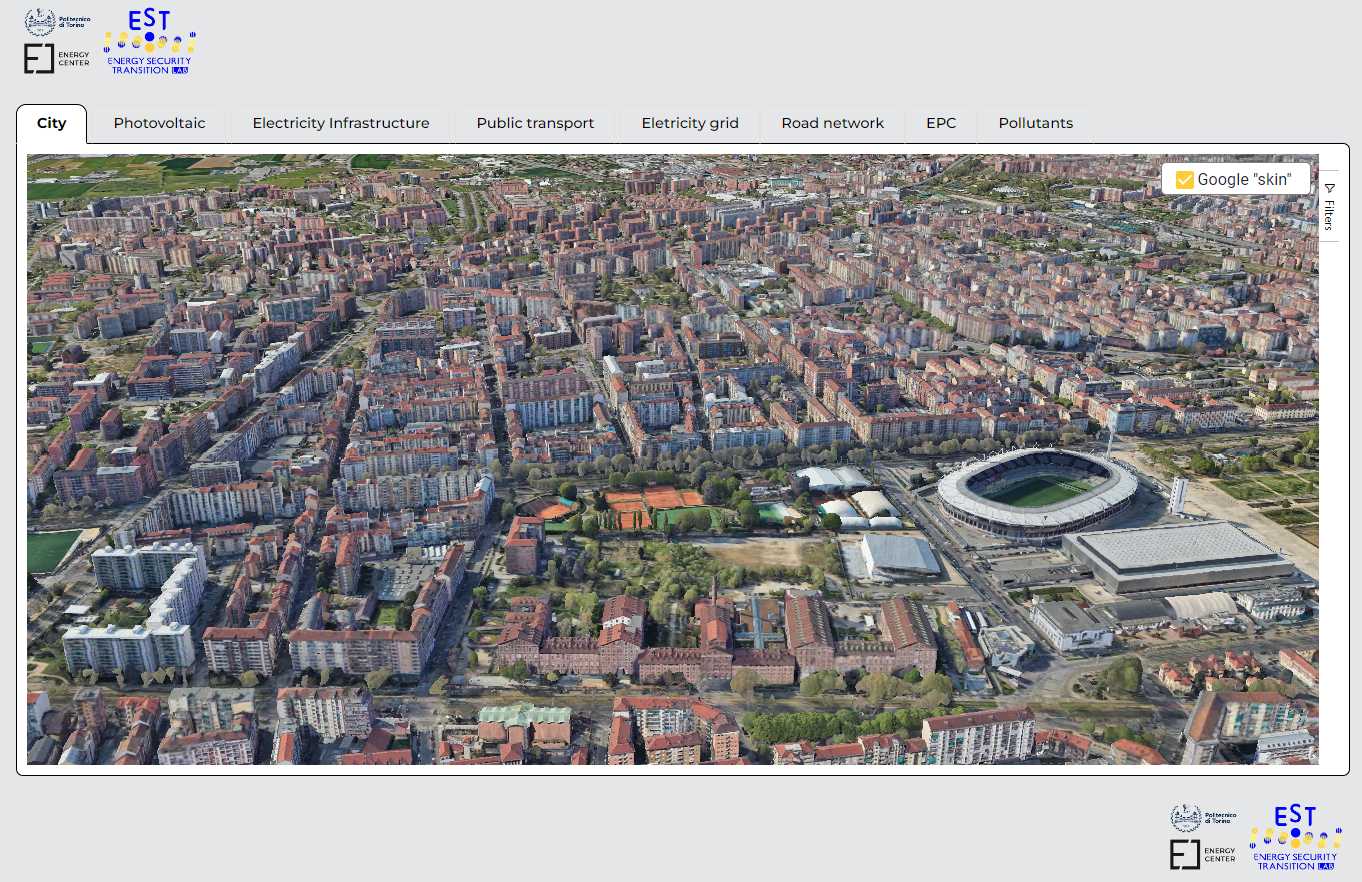Click the Politecnico di Torino logo in header
1362x882 pixels.
click(56, 23)
